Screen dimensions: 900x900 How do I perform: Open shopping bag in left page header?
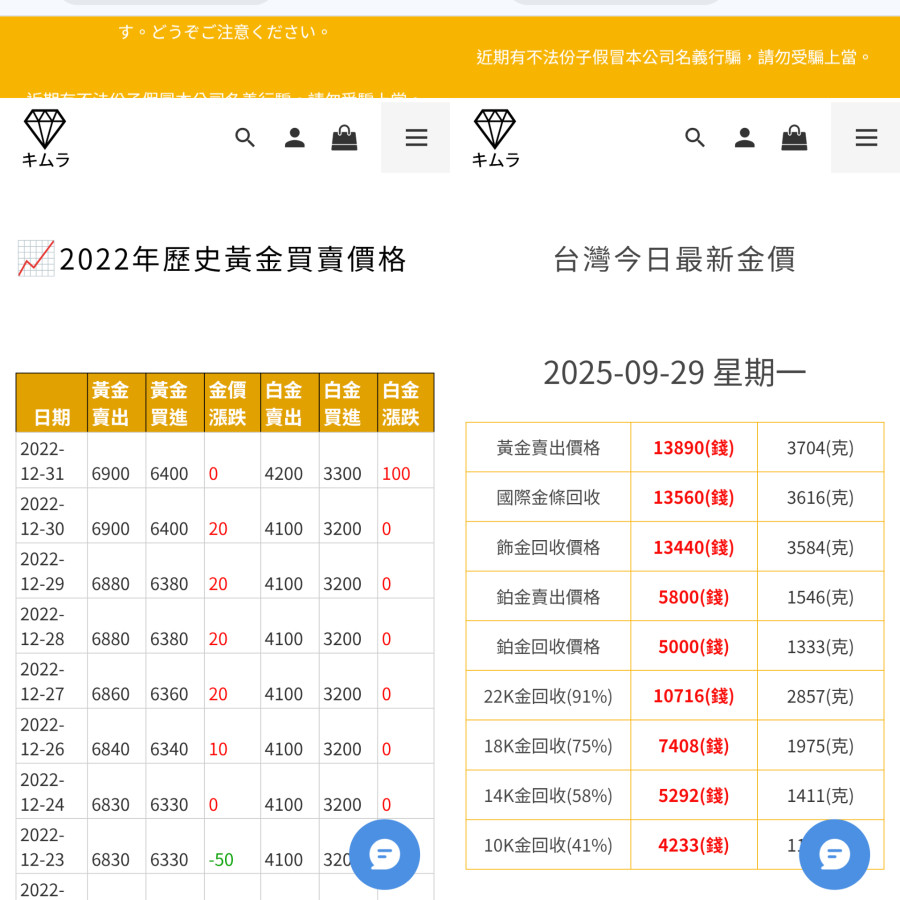pos(344,138)
